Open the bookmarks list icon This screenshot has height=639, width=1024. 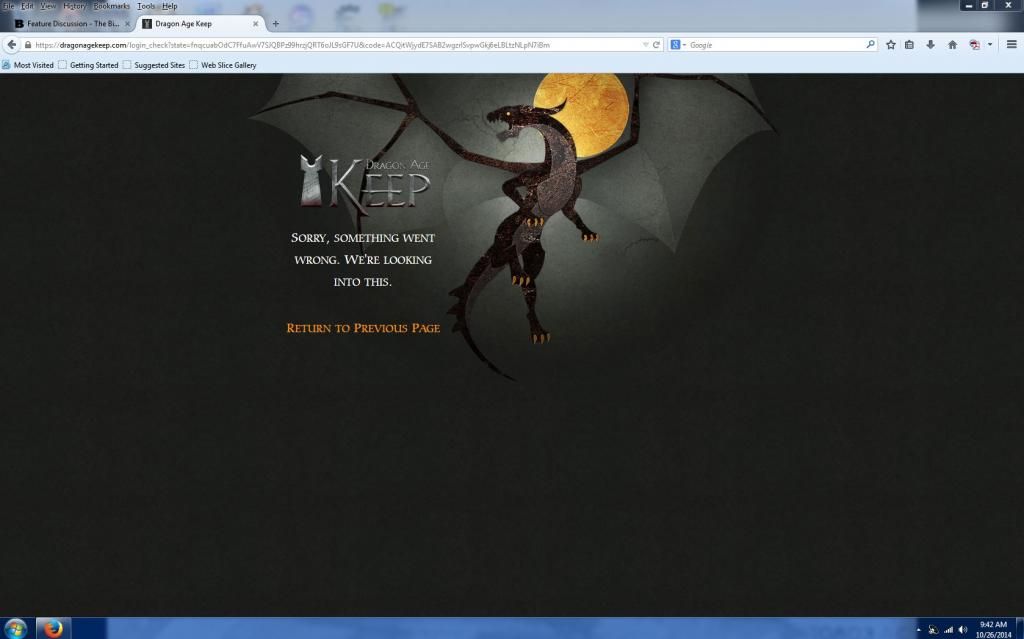(909, 44)
